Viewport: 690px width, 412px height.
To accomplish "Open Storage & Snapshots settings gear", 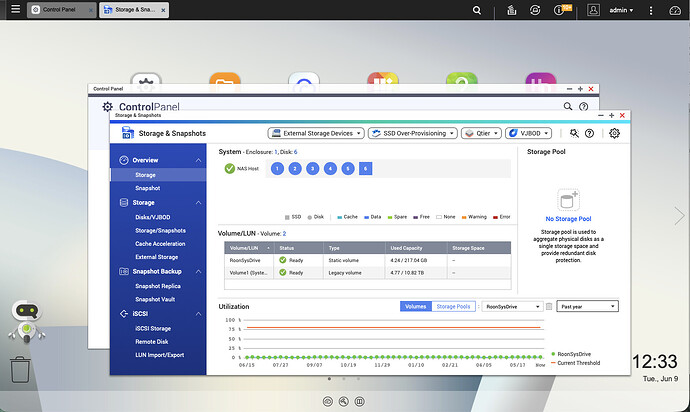I will [614, 133].
